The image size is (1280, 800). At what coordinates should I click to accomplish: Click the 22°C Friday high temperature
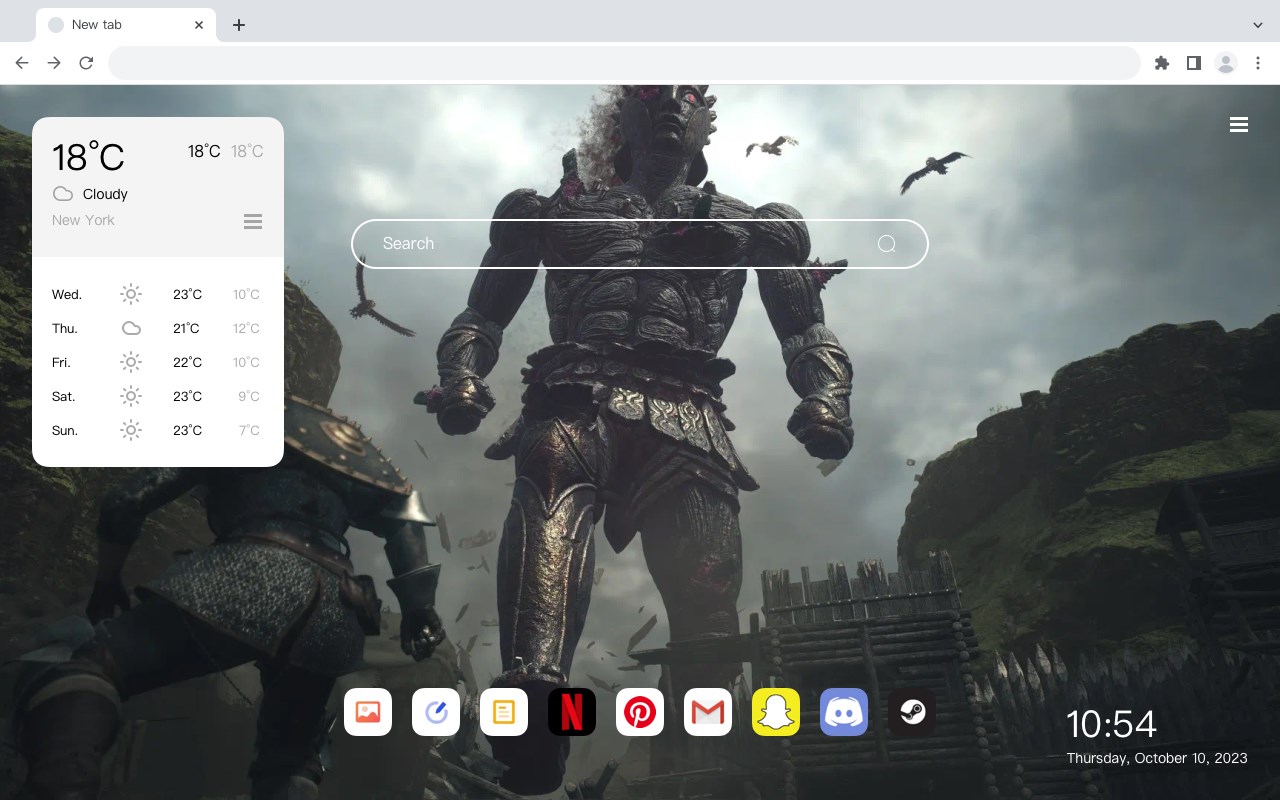point(187,362)
